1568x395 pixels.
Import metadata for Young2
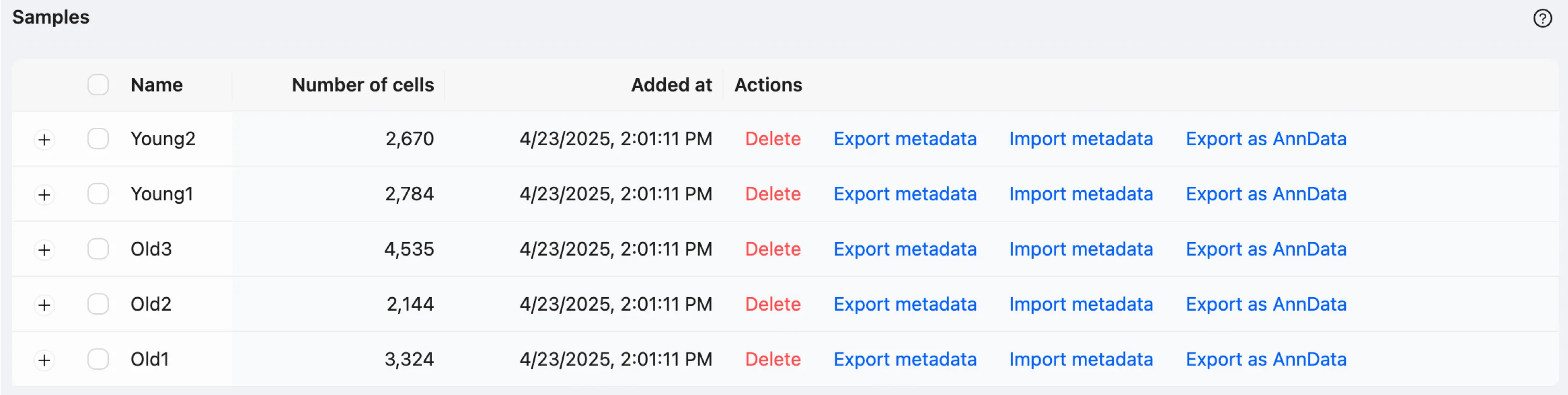click(1080, 139)
